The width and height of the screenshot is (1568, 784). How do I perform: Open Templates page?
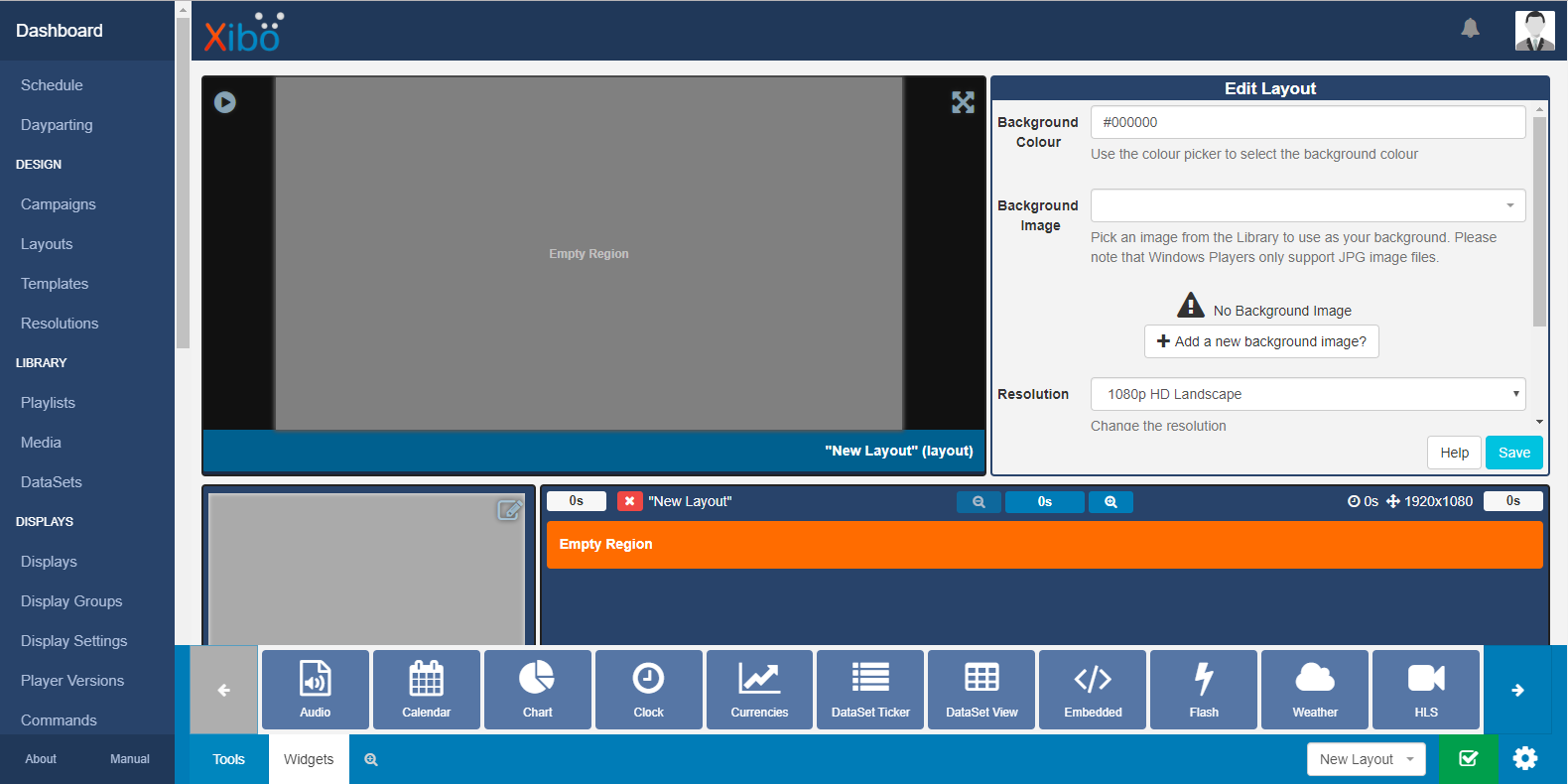point(55,284)
